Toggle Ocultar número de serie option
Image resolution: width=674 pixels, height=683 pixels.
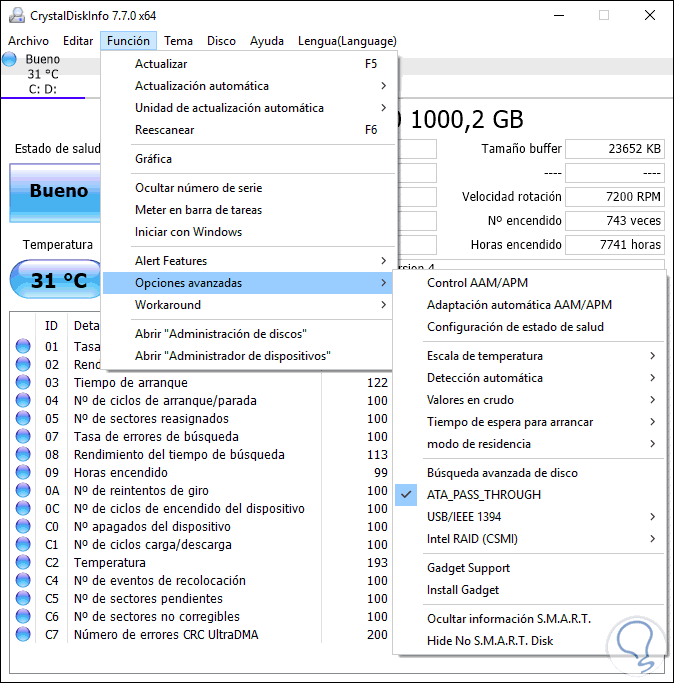click(248, 188)
